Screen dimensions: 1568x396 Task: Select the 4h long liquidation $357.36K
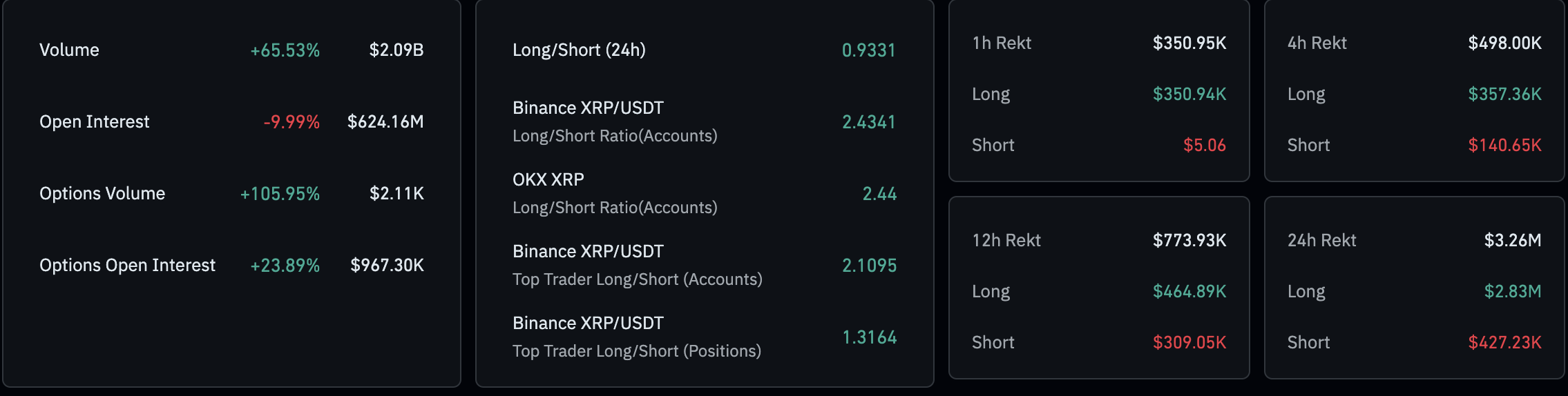1504,95
